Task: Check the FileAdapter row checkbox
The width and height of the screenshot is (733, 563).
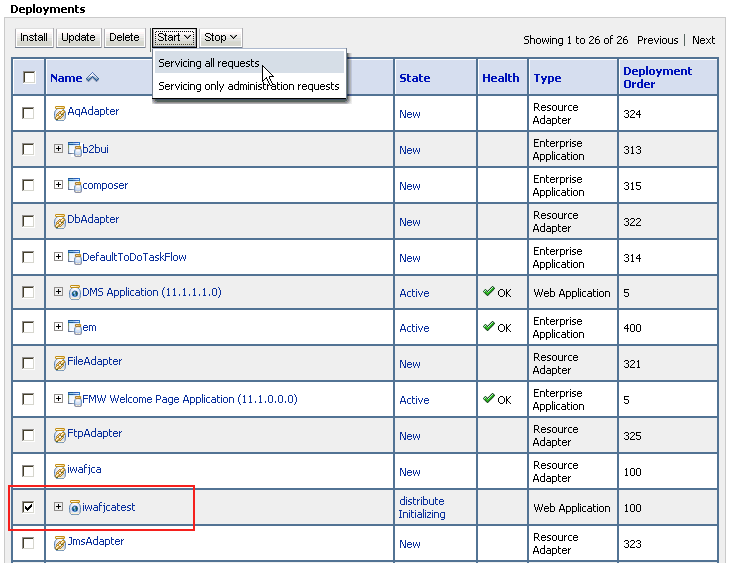Action: (28, 363)
